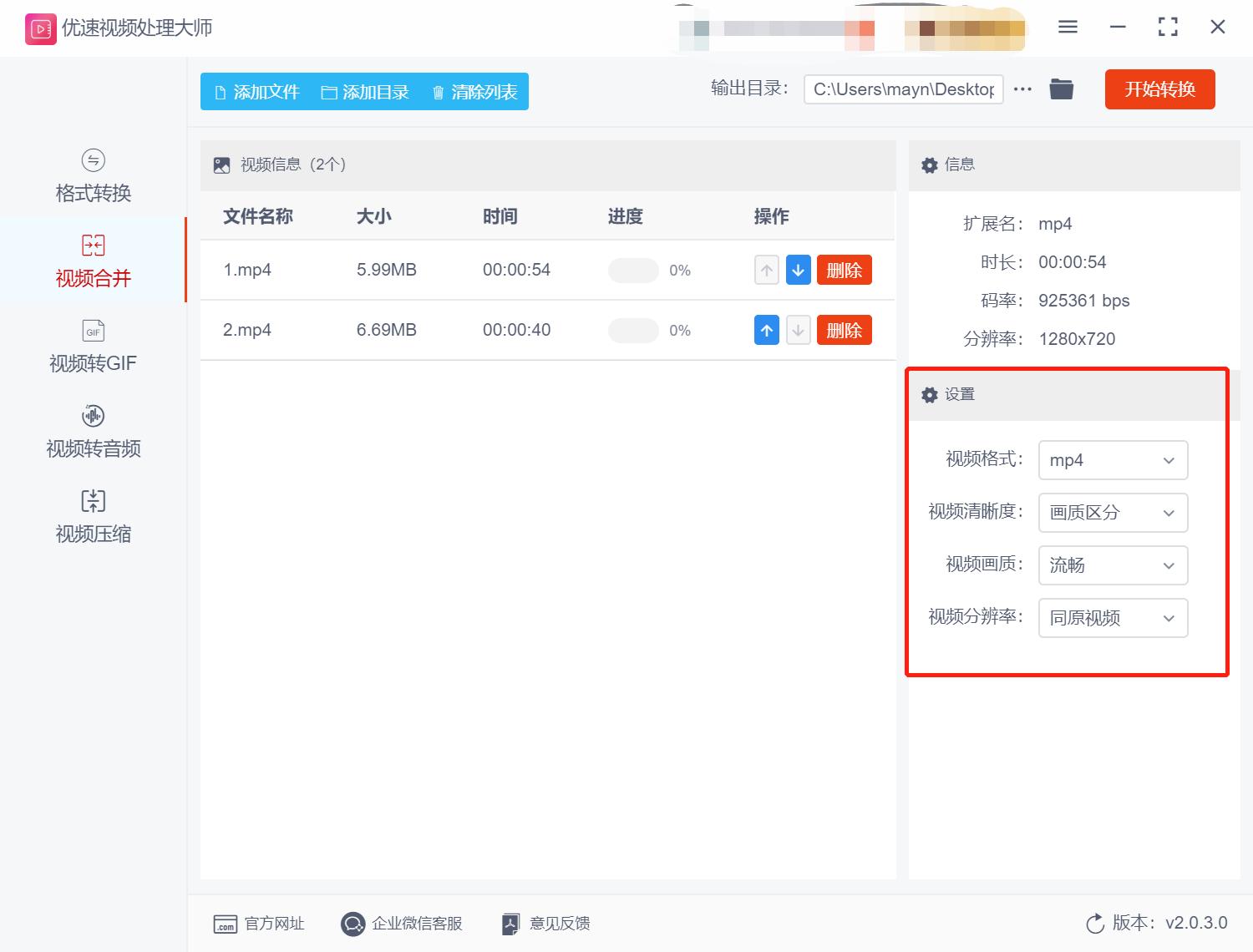Click the 开始转换 button
The width and height of the screenshot is (1253, 952).
point(1159,89)
